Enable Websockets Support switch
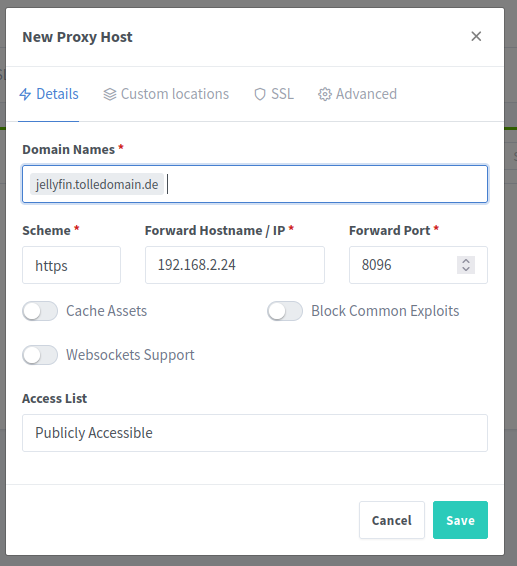517x566 pixels. point(40,355)
